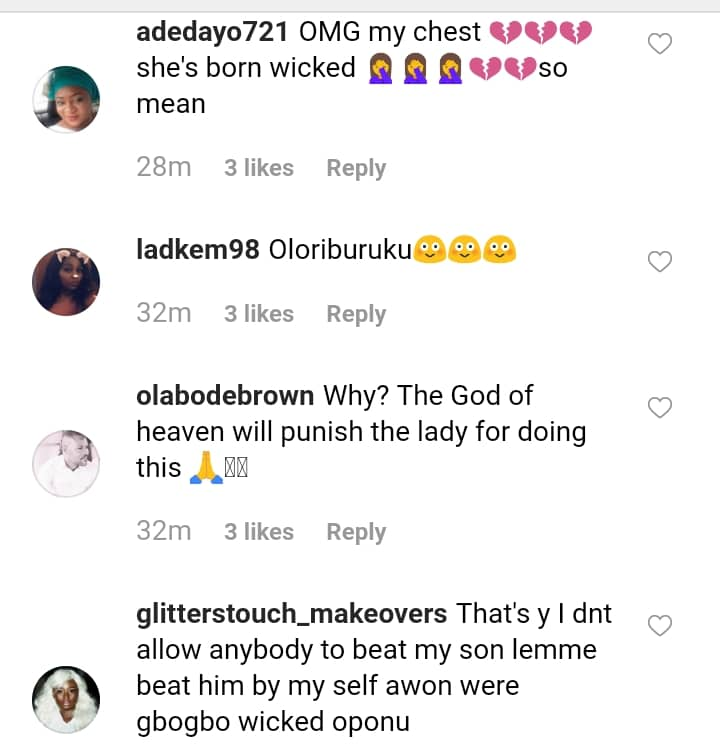Tap the 32m timestamp under ladkem98's comment

coord(164,314)
